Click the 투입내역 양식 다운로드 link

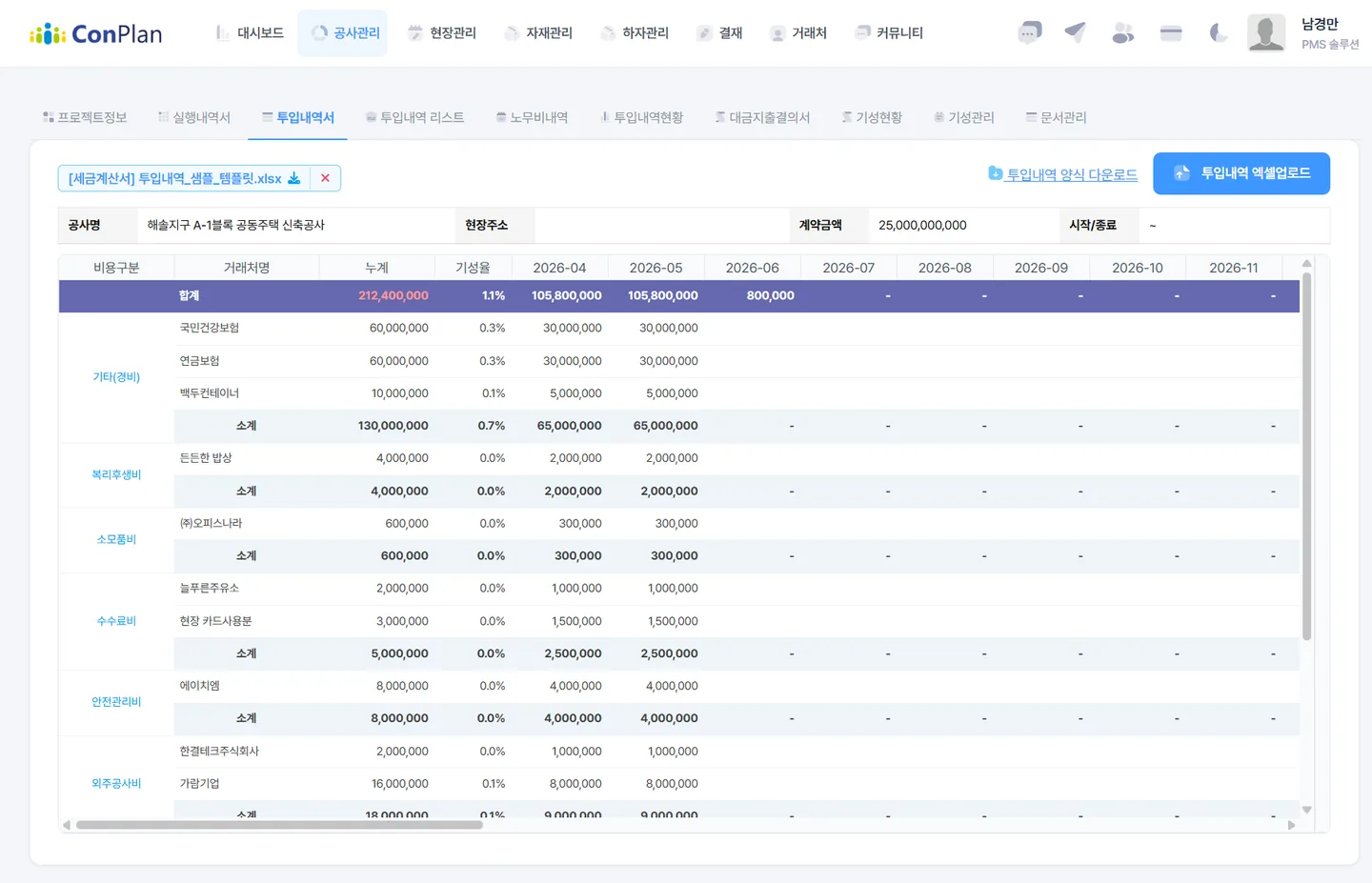click(1063, 174)
